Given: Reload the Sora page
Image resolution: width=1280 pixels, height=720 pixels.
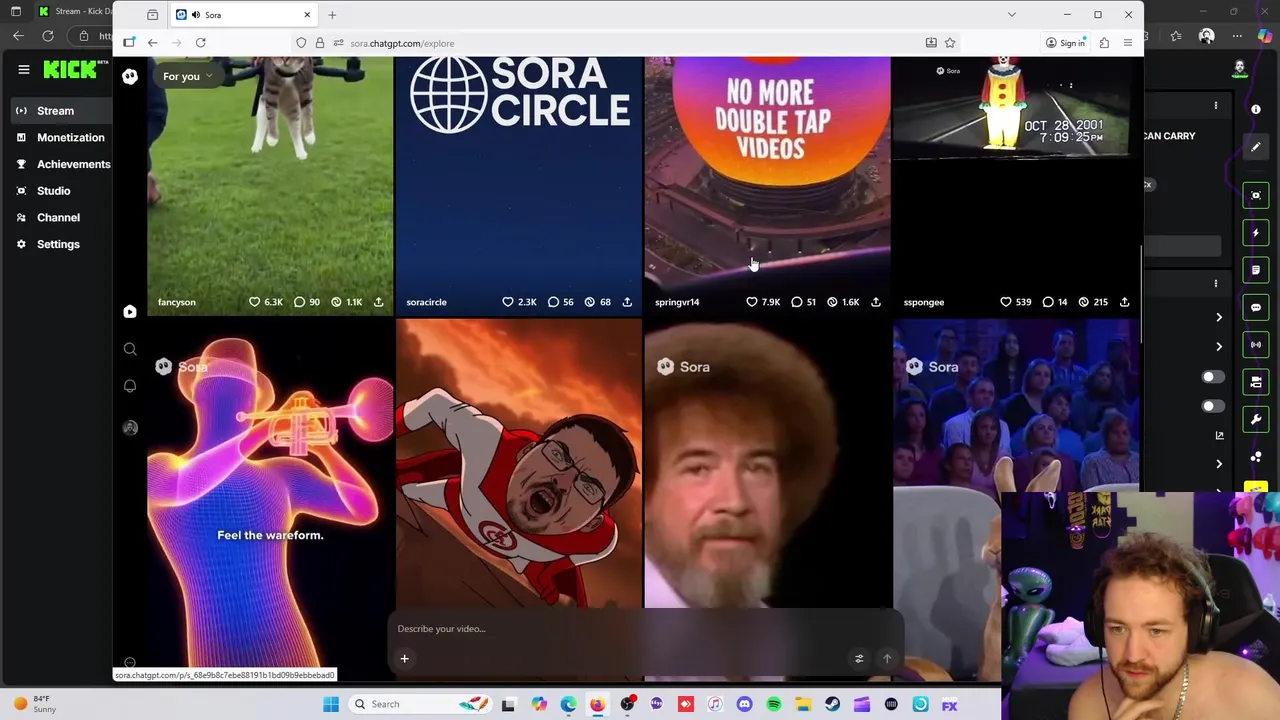Looking at the screenshot, I should tap(200, 43).
